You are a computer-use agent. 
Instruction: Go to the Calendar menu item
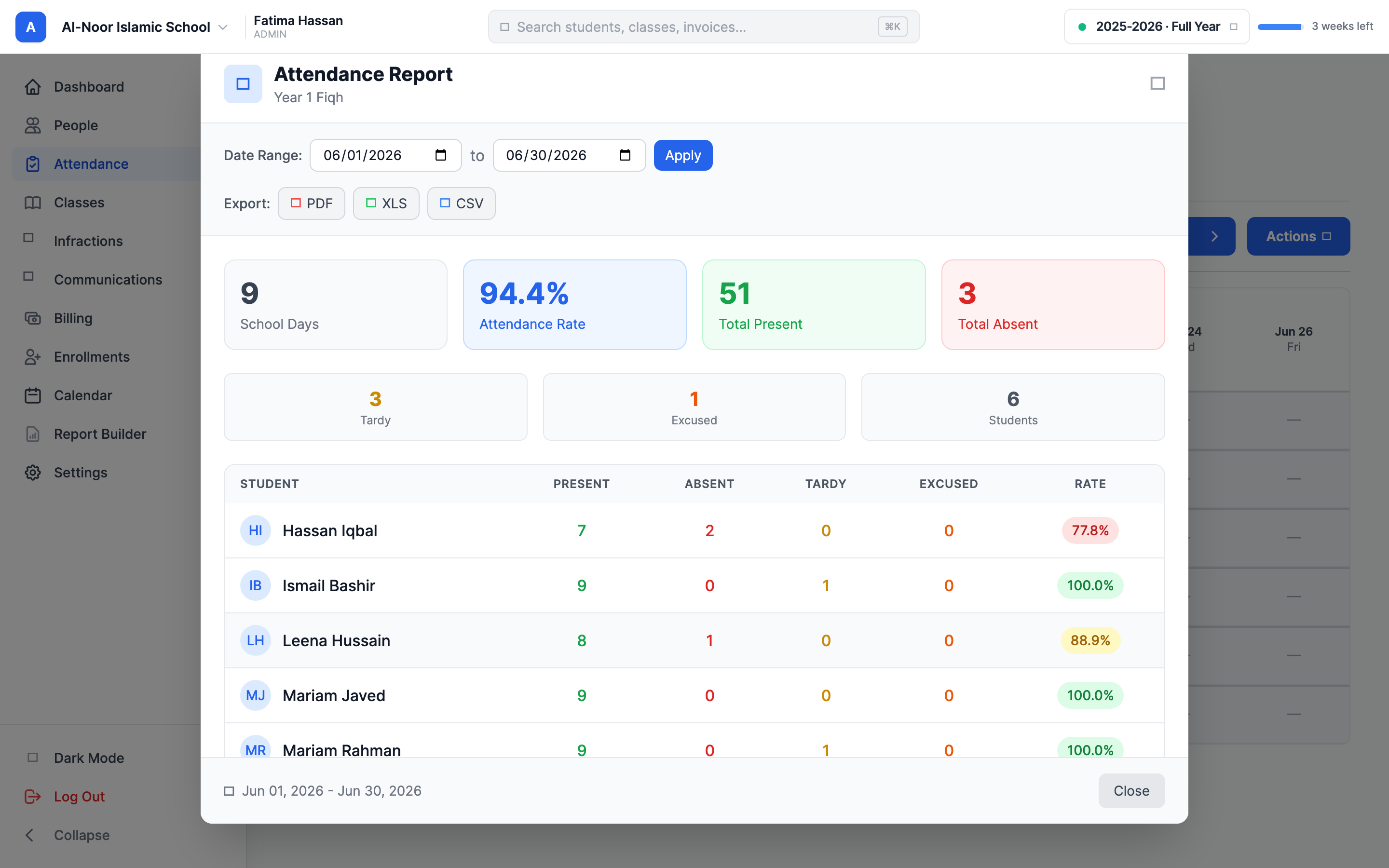coord(82,395)
